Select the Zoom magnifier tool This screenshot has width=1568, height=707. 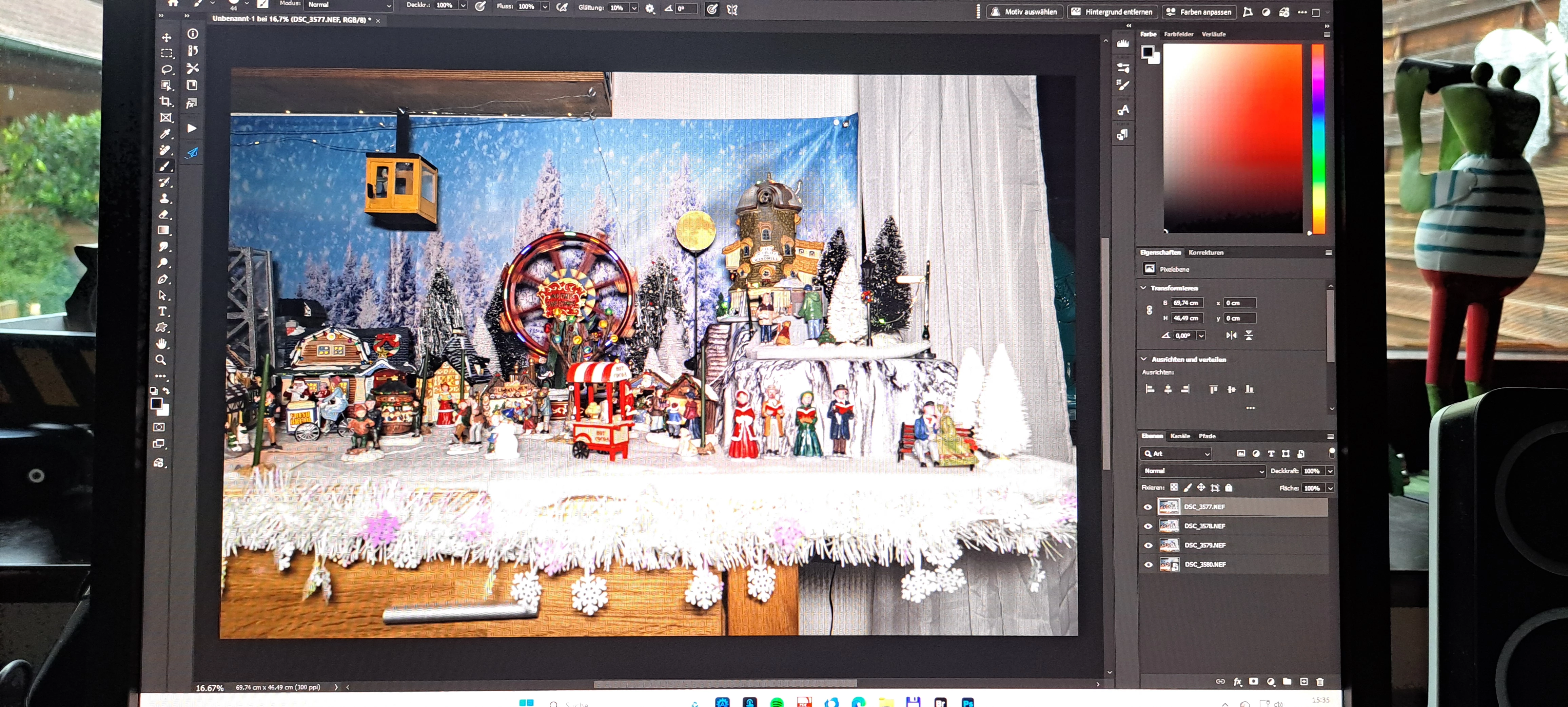click(161, 360)
